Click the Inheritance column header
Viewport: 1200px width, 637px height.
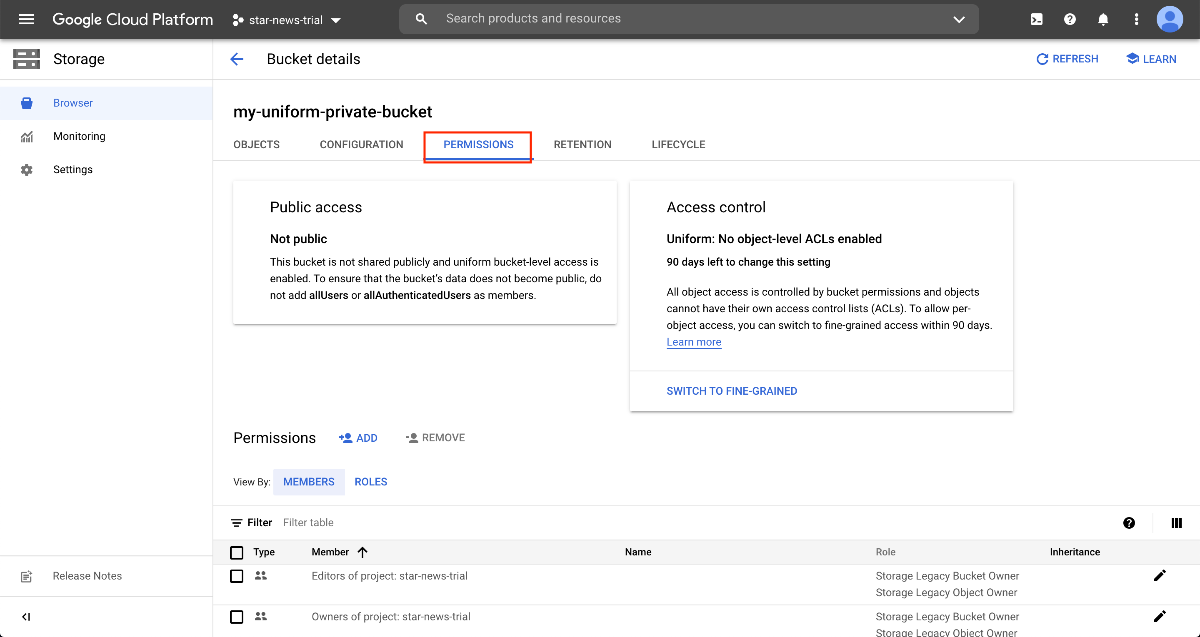(x=1075, y=552)
